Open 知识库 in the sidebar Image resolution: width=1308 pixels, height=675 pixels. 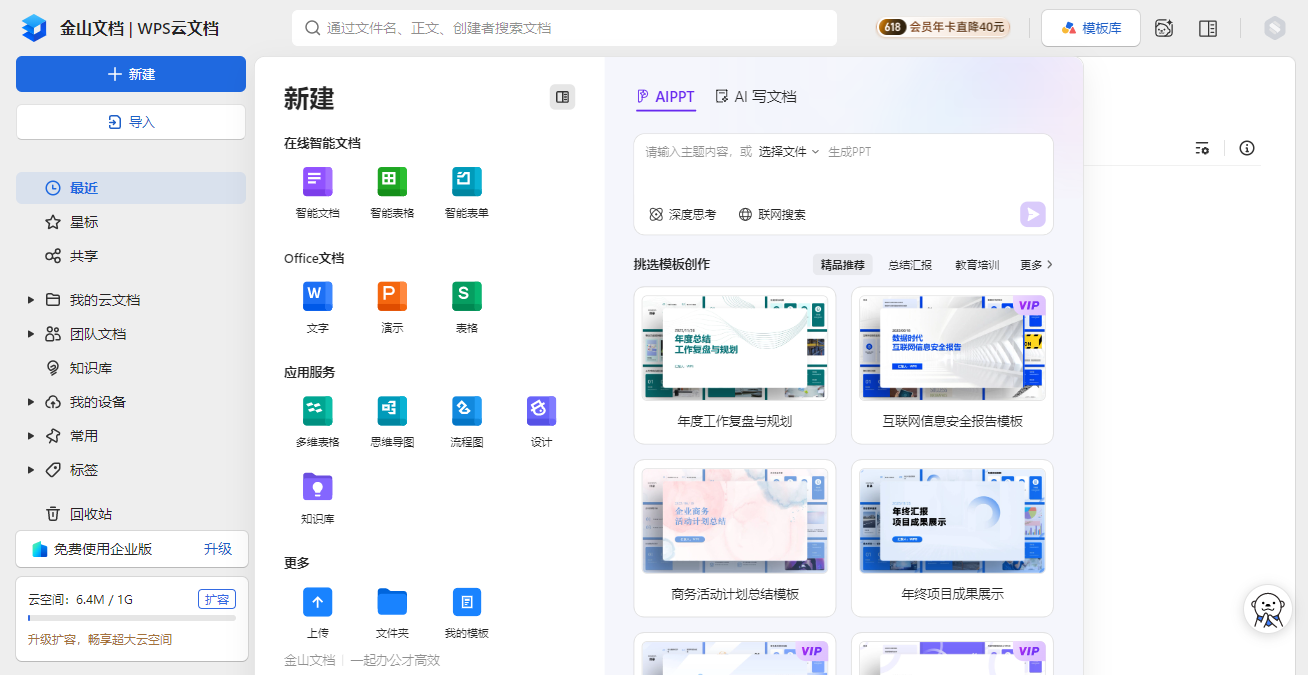pos(131,368)
